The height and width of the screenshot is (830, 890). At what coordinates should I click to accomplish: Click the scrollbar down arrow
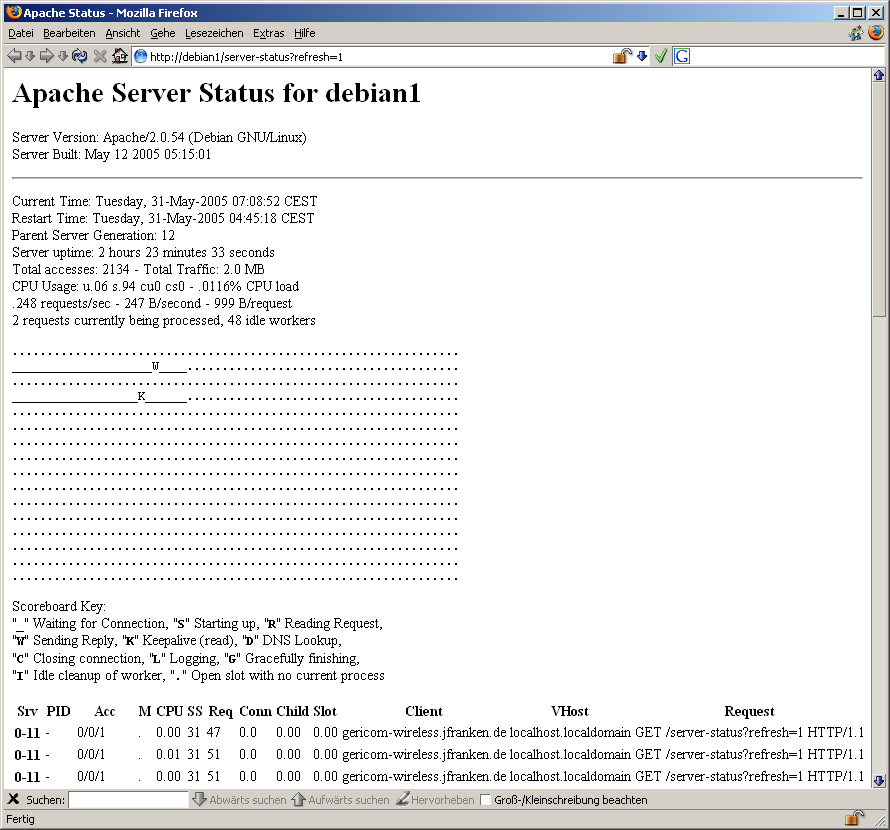click(x=879, y=781)
